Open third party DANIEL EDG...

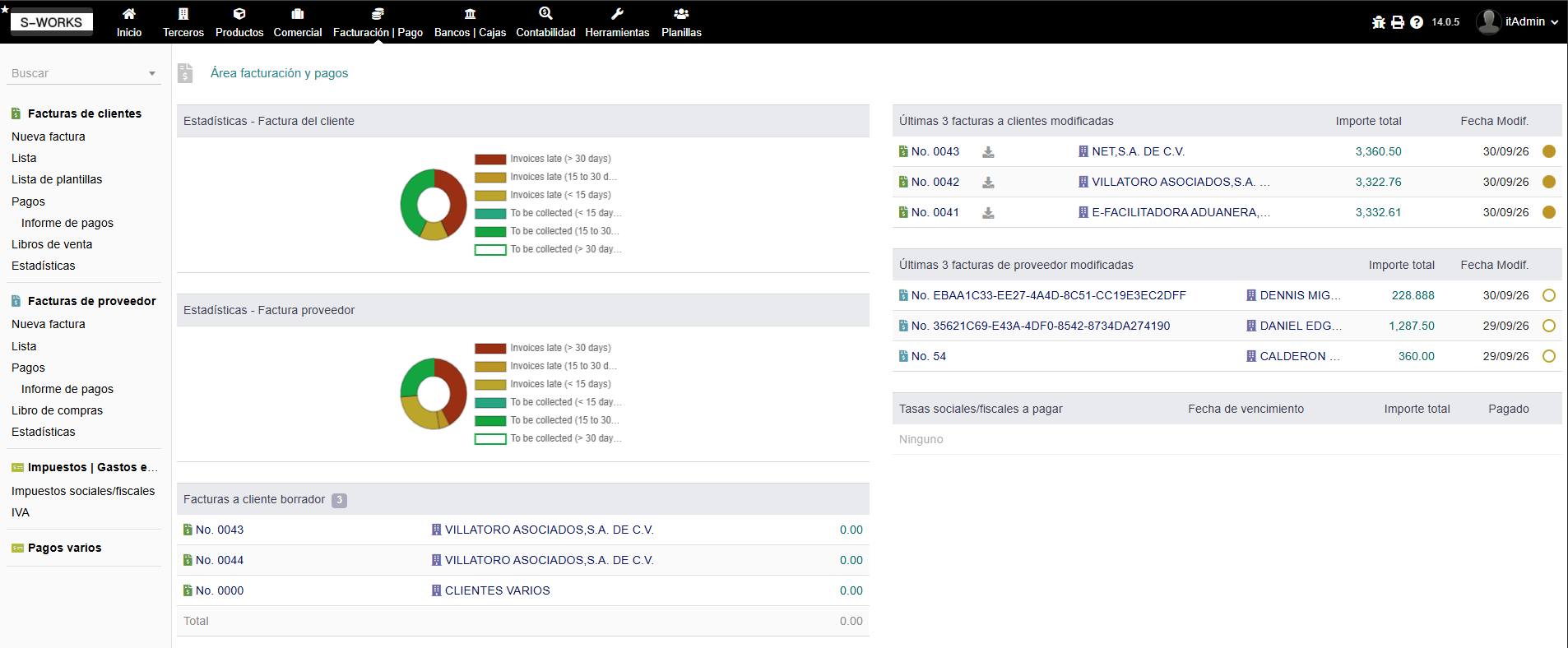[x=1301, y=326]
